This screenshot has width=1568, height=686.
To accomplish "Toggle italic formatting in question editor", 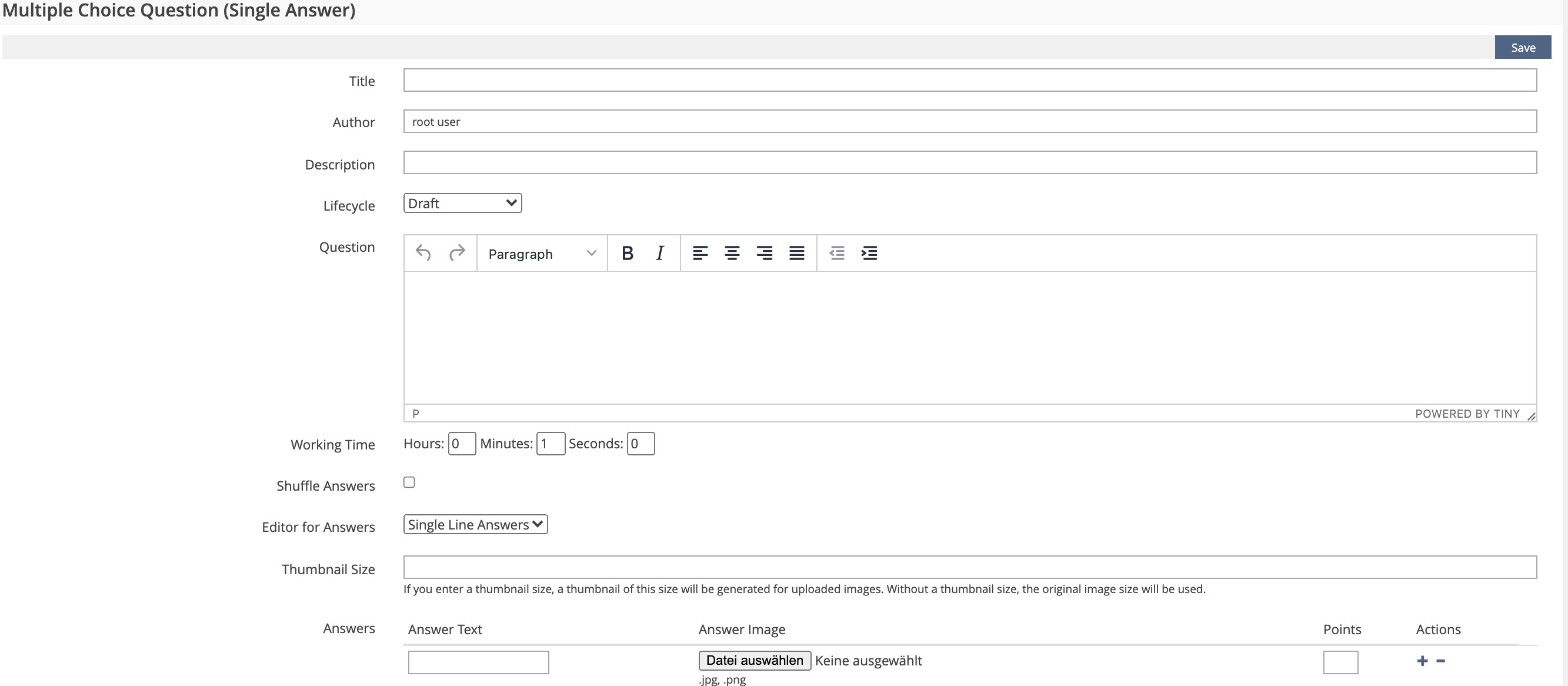I will (659, 252).
